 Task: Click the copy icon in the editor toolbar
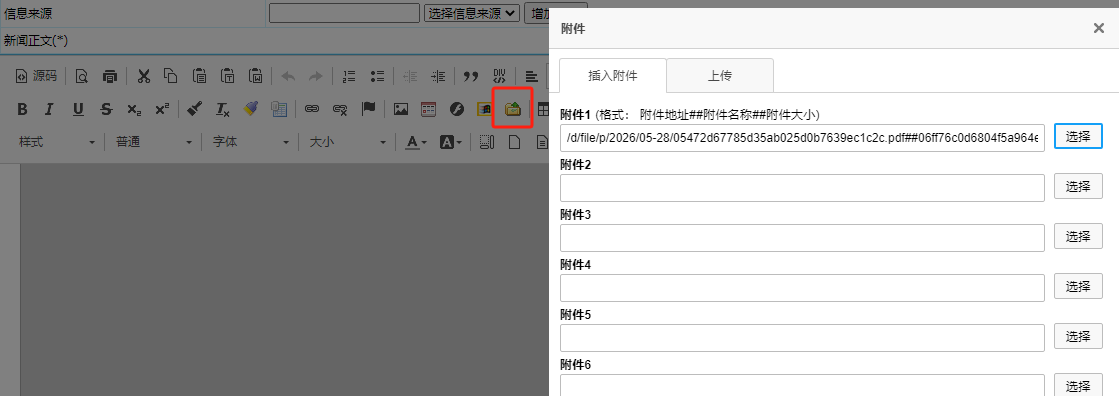(x=171, y=76)
